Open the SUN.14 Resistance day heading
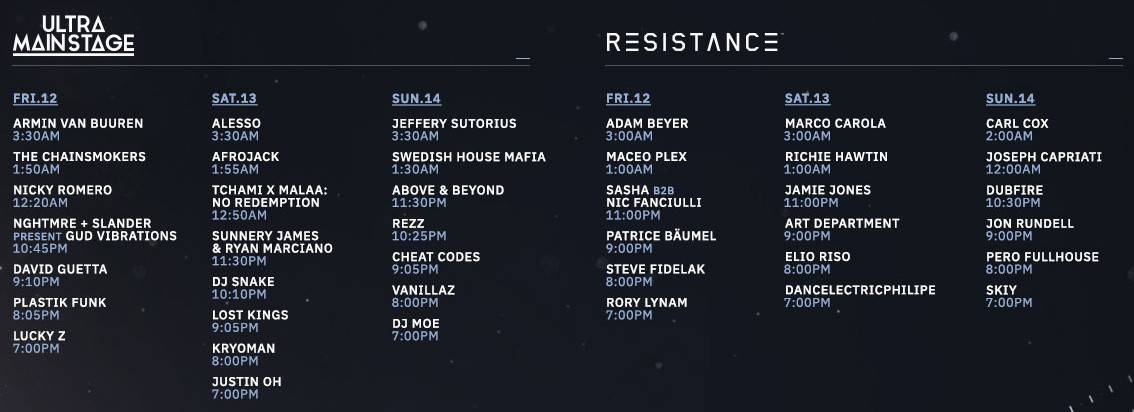Viewport: 1134px width, 412px height. pyautogui.click(x=1010, y=99)
